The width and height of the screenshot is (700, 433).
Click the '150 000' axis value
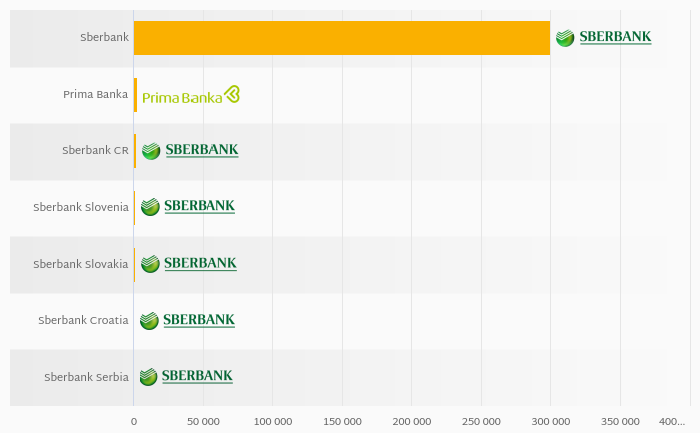click(x=342, y=421)
